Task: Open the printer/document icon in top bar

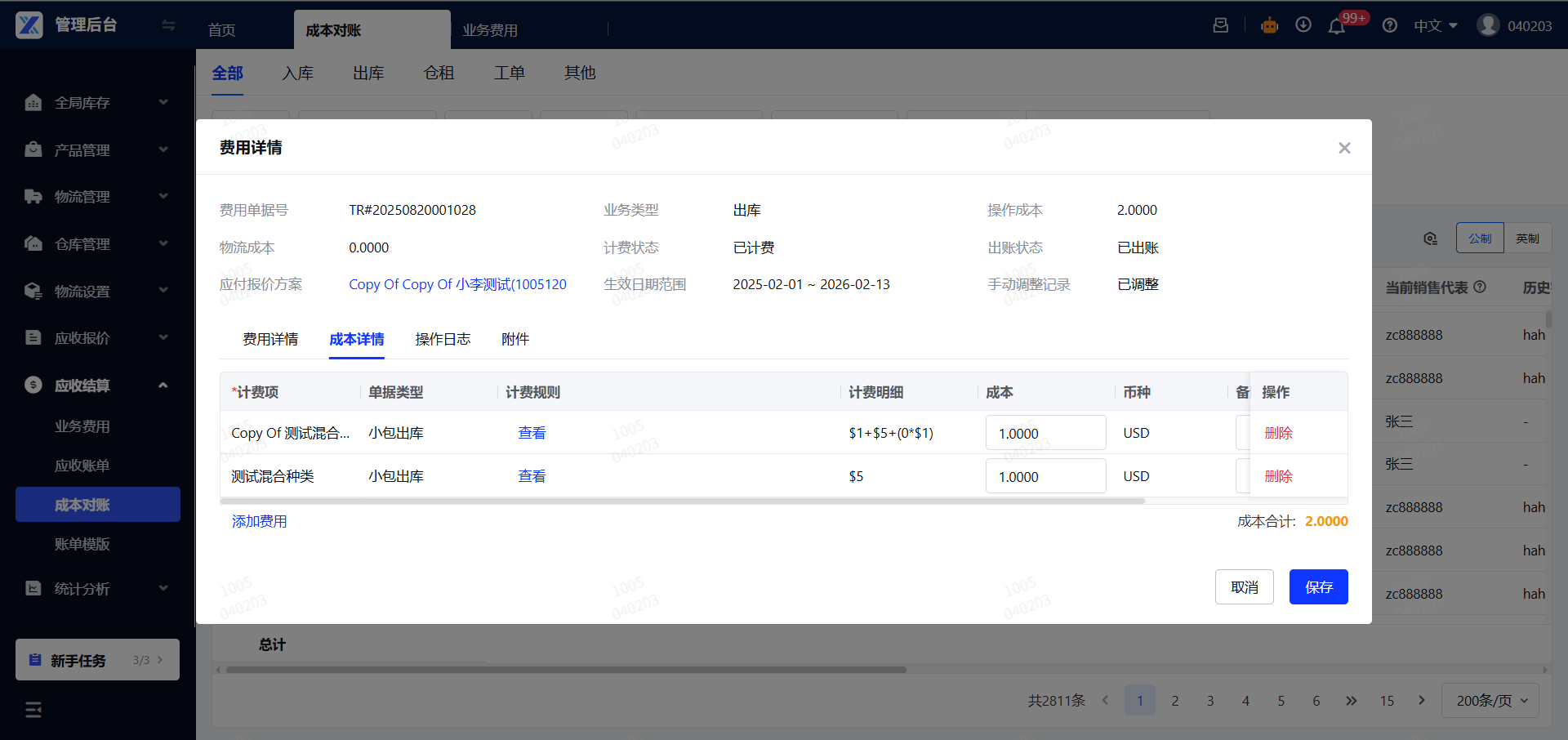Action: point(1221,25)
